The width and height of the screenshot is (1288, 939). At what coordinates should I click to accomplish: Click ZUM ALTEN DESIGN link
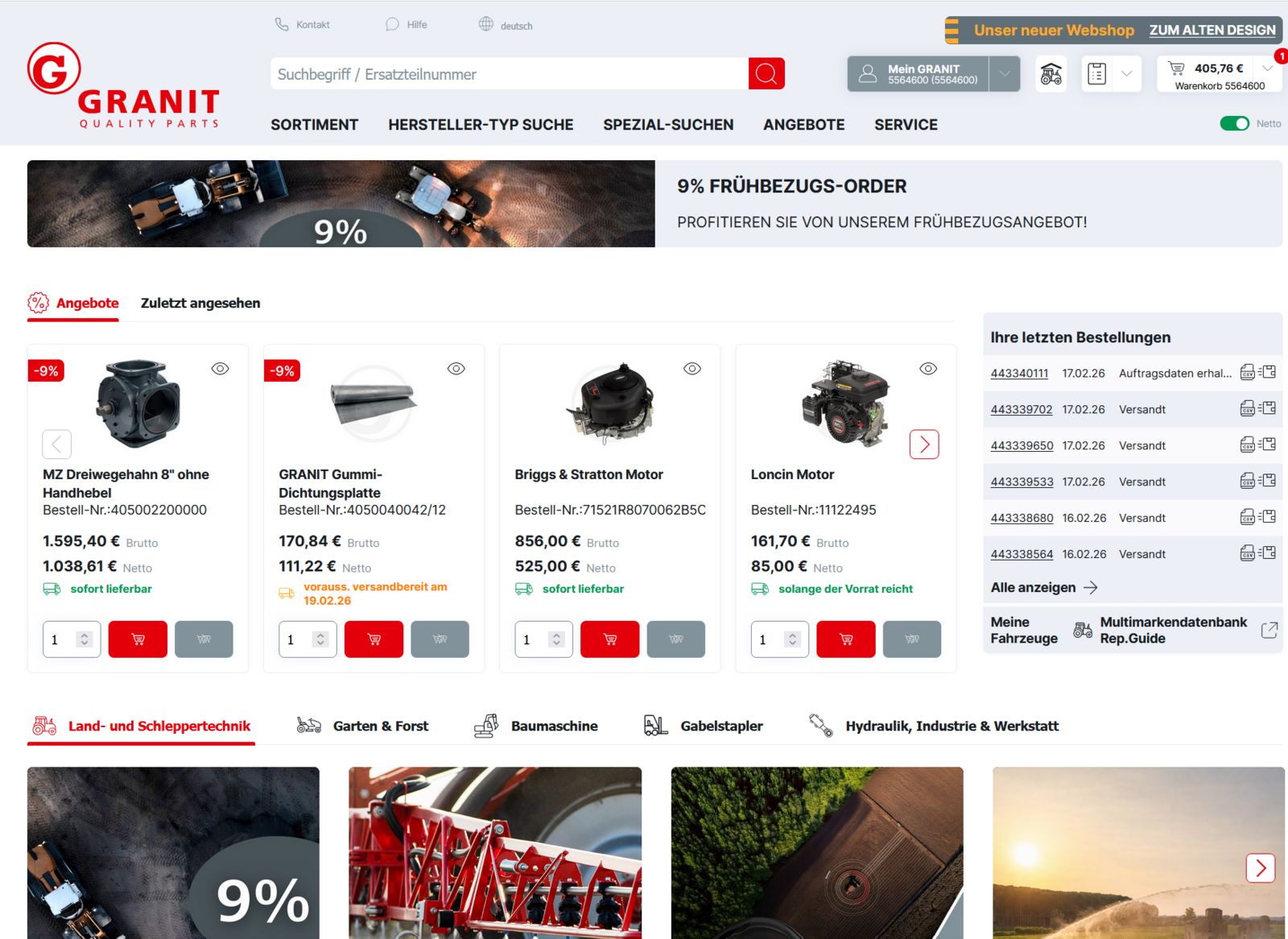1212,31
